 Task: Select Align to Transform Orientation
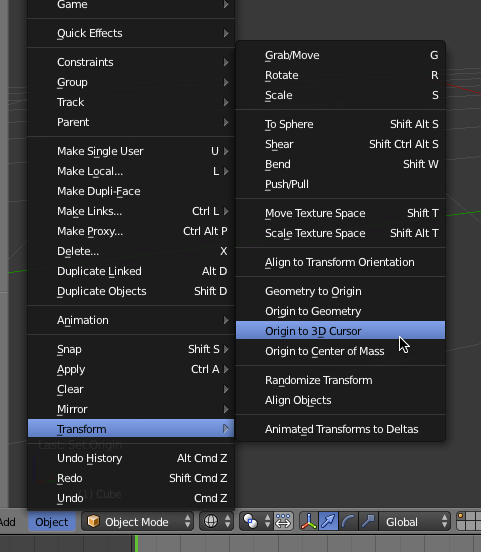click(x=341, y=262)
